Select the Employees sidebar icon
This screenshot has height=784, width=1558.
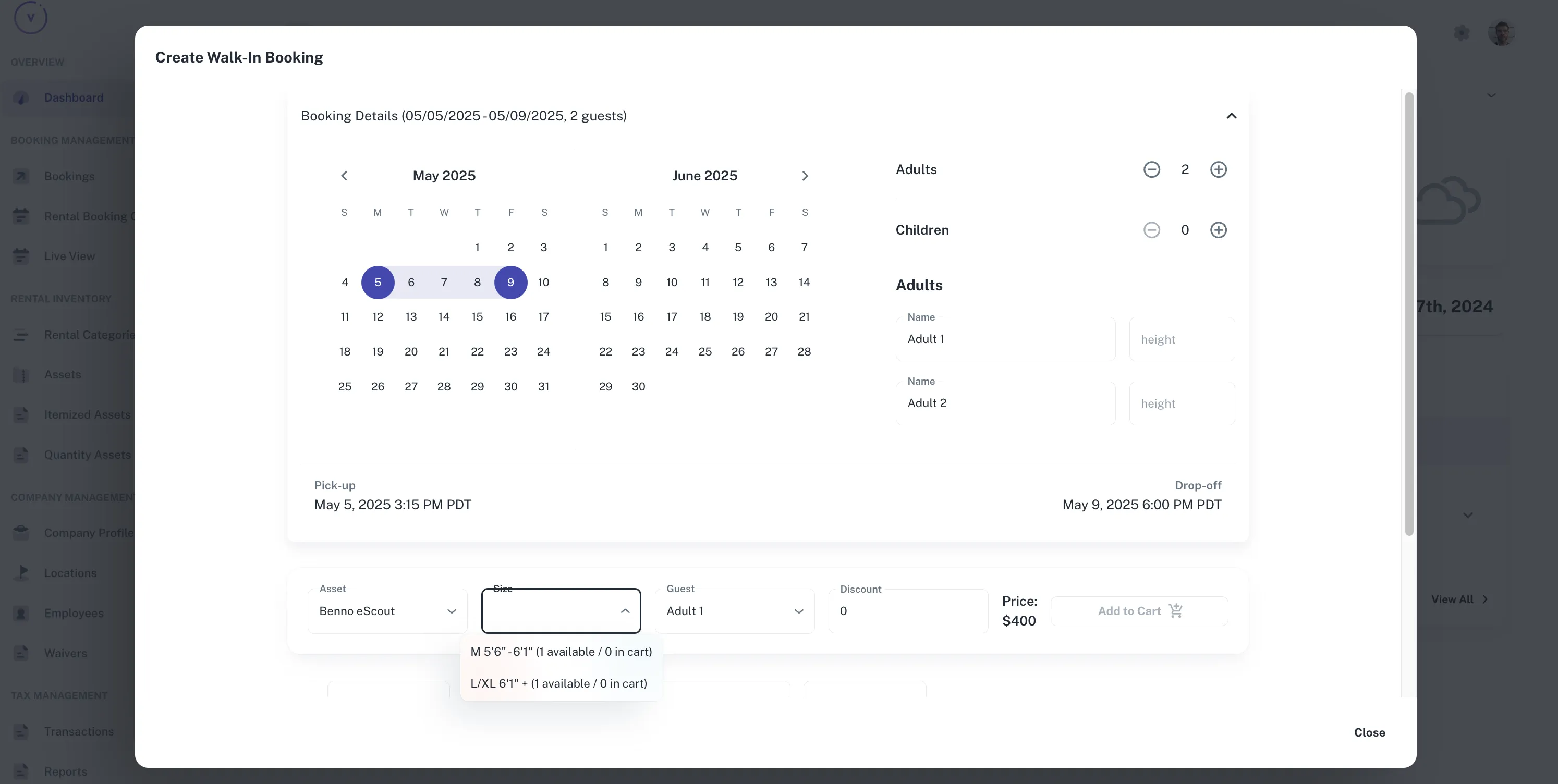22,613
